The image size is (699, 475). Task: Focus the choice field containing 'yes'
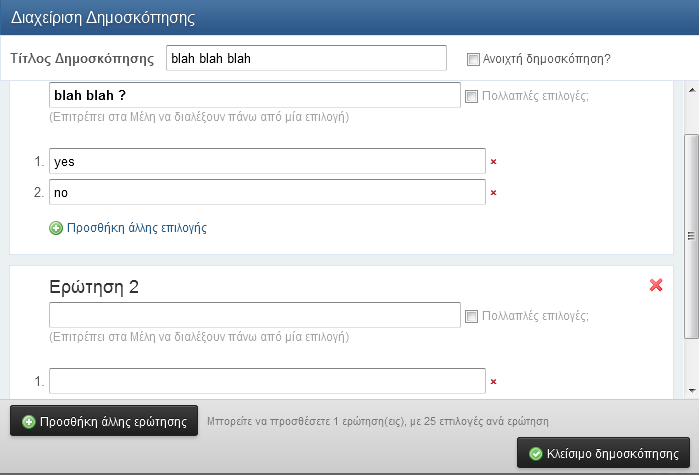pos(267,161)
